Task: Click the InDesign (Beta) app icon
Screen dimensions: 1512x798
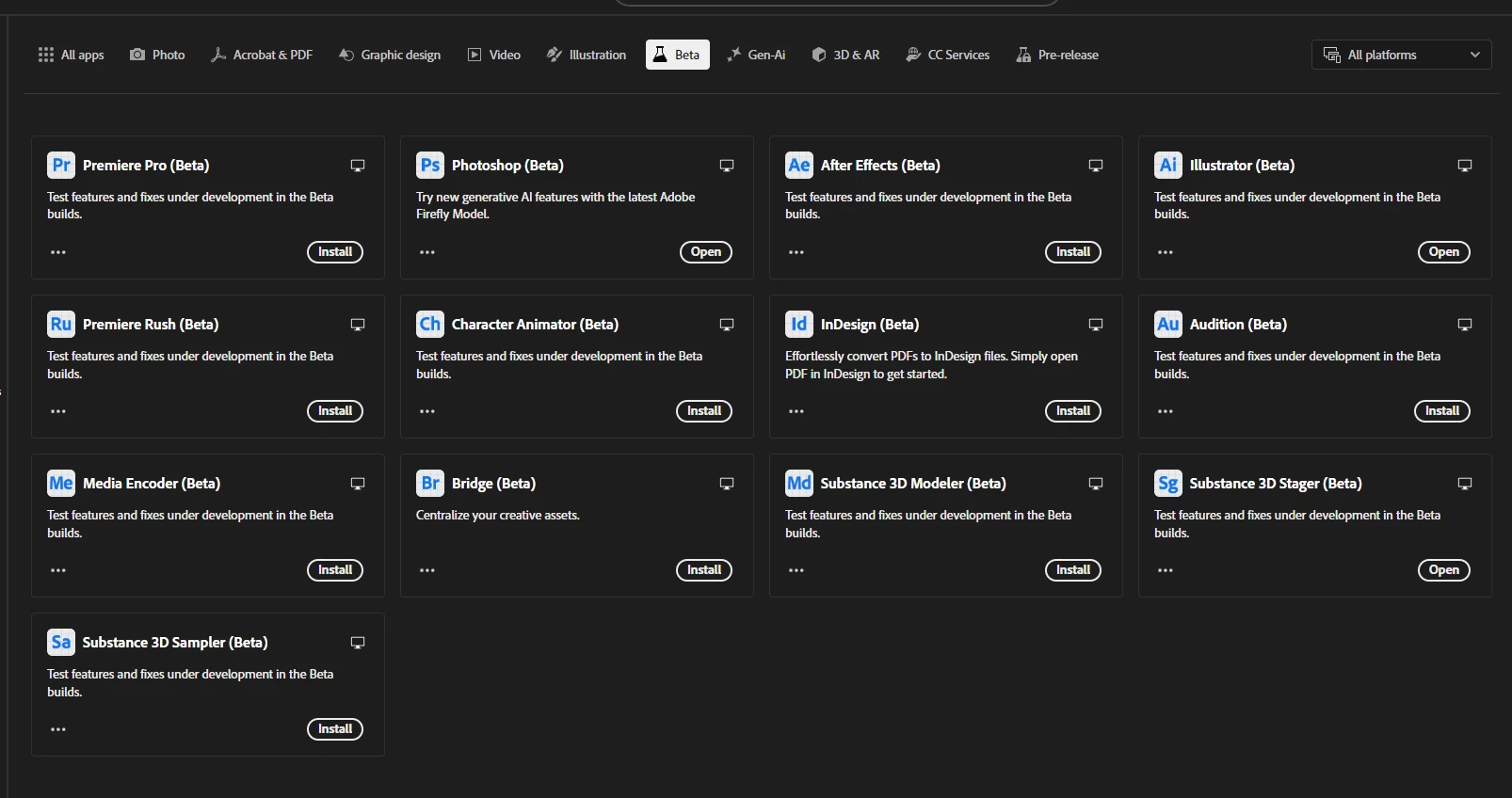Action: point(799,324)
